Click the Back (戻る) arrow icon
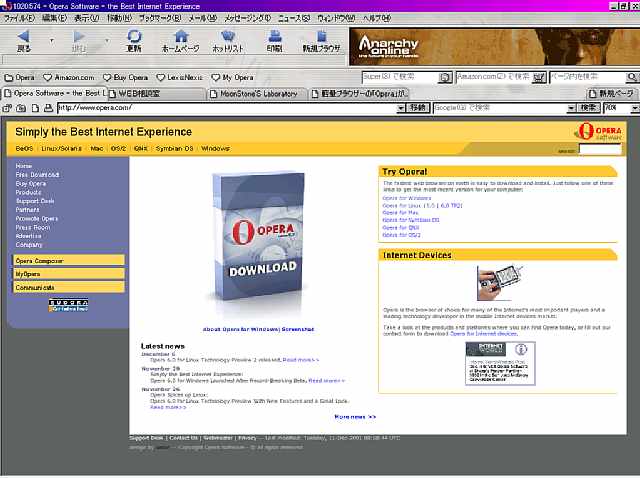Image resolution: width=640 pixels, height=478 pixels. click(x=23, y=36)
